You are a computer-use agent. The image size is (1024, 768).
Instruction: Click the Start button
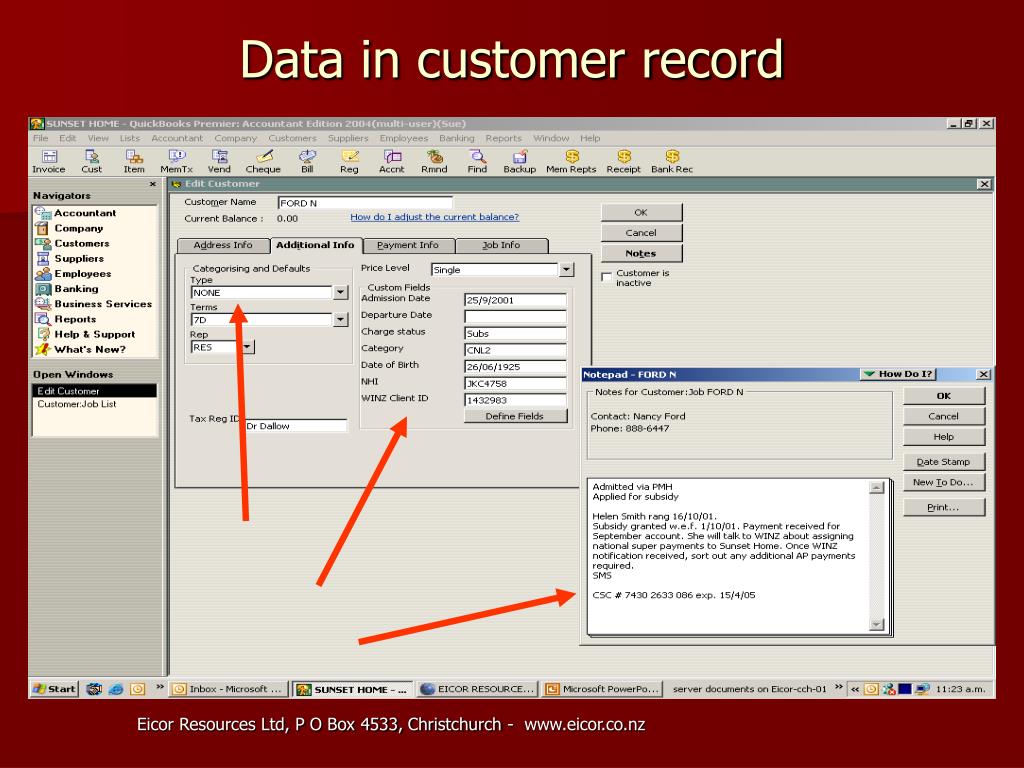54,688
